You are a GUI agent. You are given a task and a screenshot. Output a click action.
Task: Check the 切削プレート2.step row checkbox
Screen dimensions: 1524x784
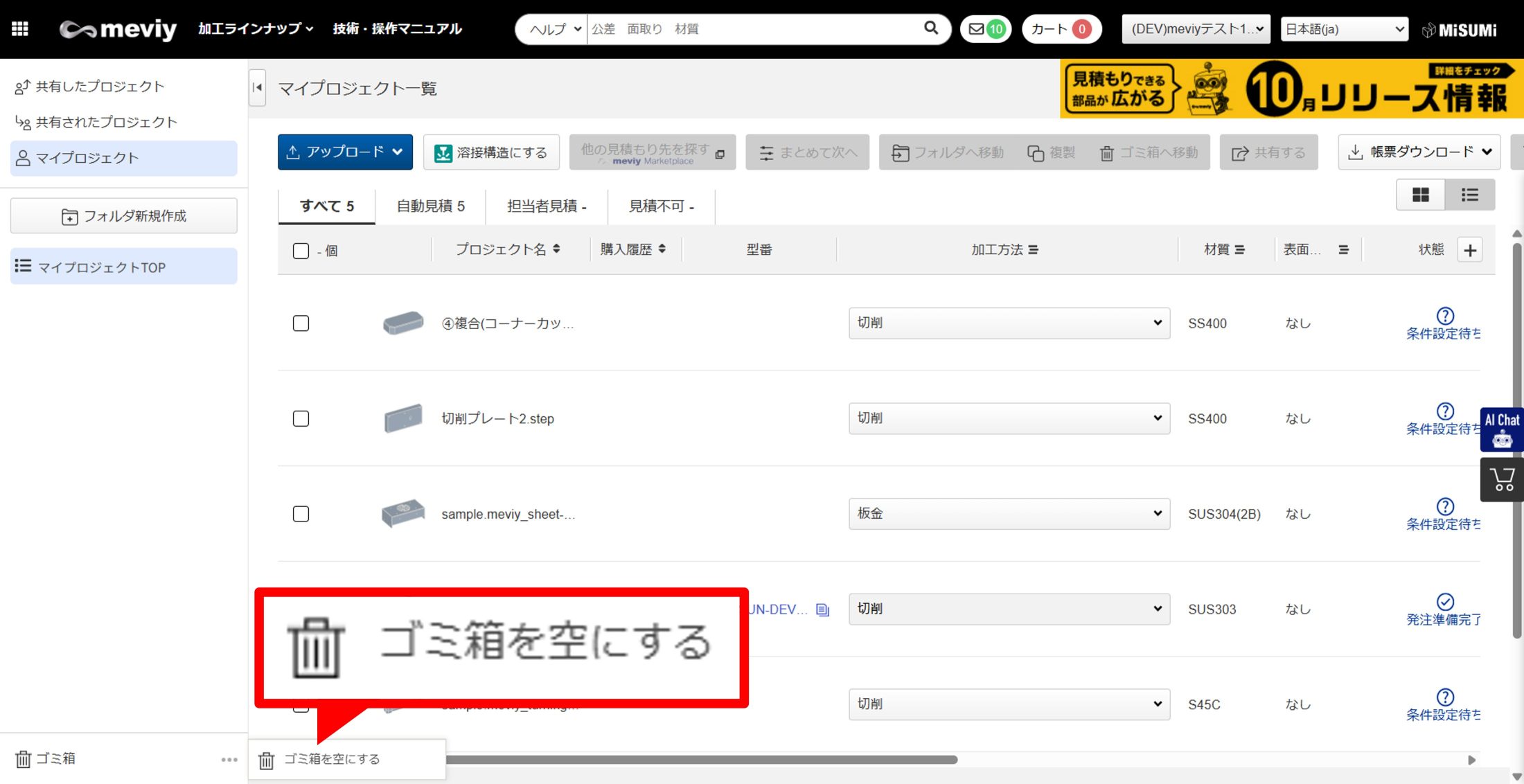coord(301,419)
